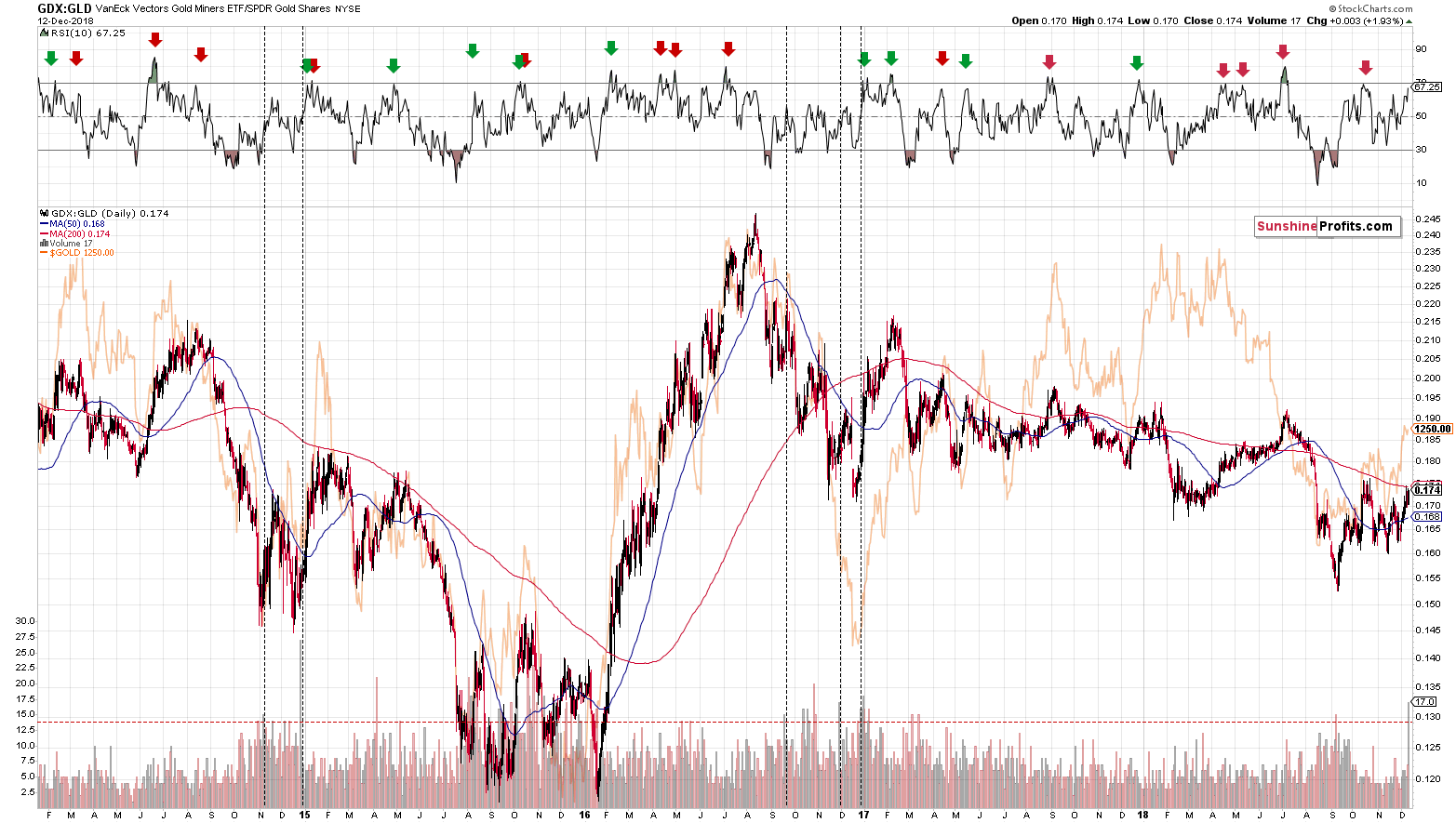
Task: Click the 0.140 price axis label
Action: 1428,658
